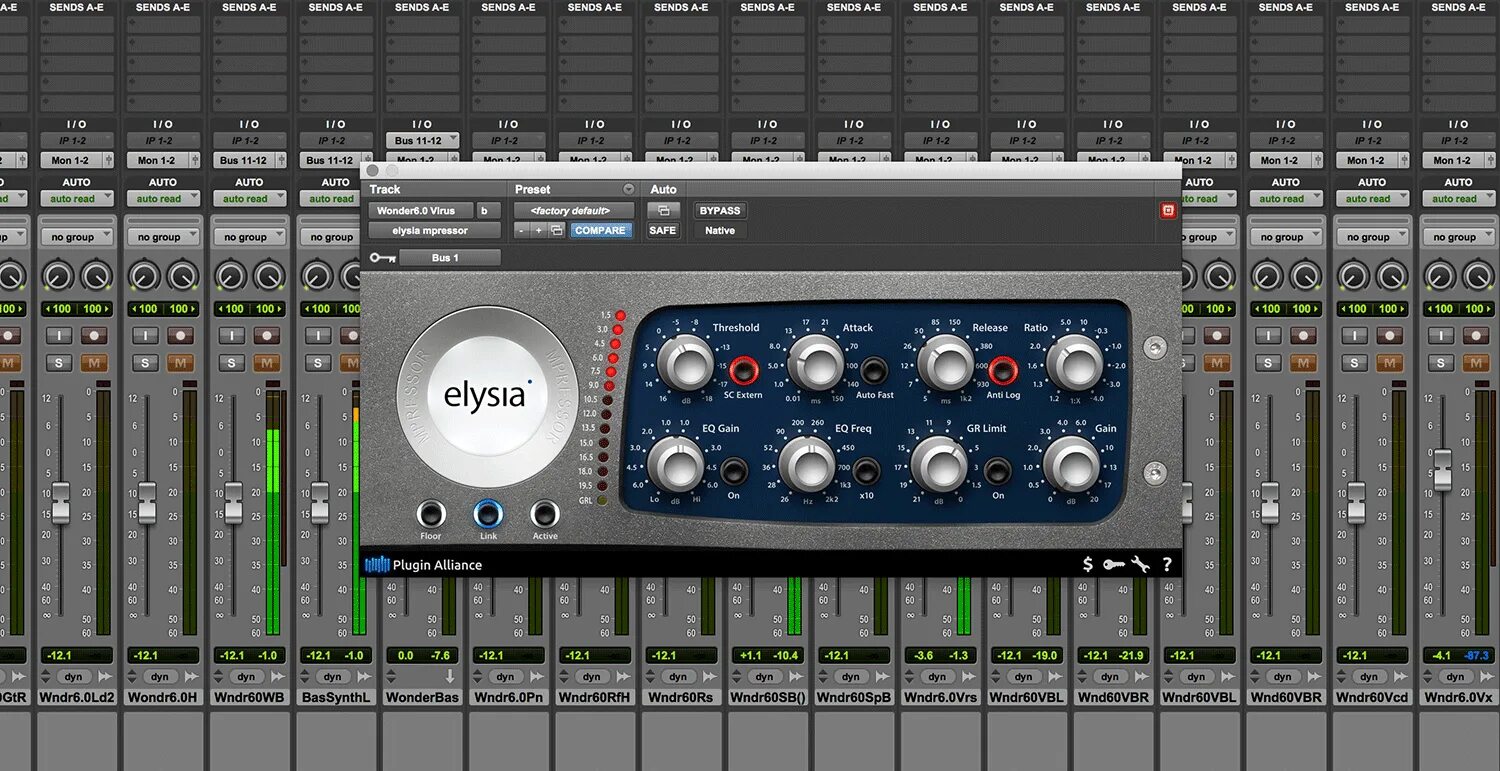
Task: Open the plugin help question mark
Action: click(x=1166, y=565)
